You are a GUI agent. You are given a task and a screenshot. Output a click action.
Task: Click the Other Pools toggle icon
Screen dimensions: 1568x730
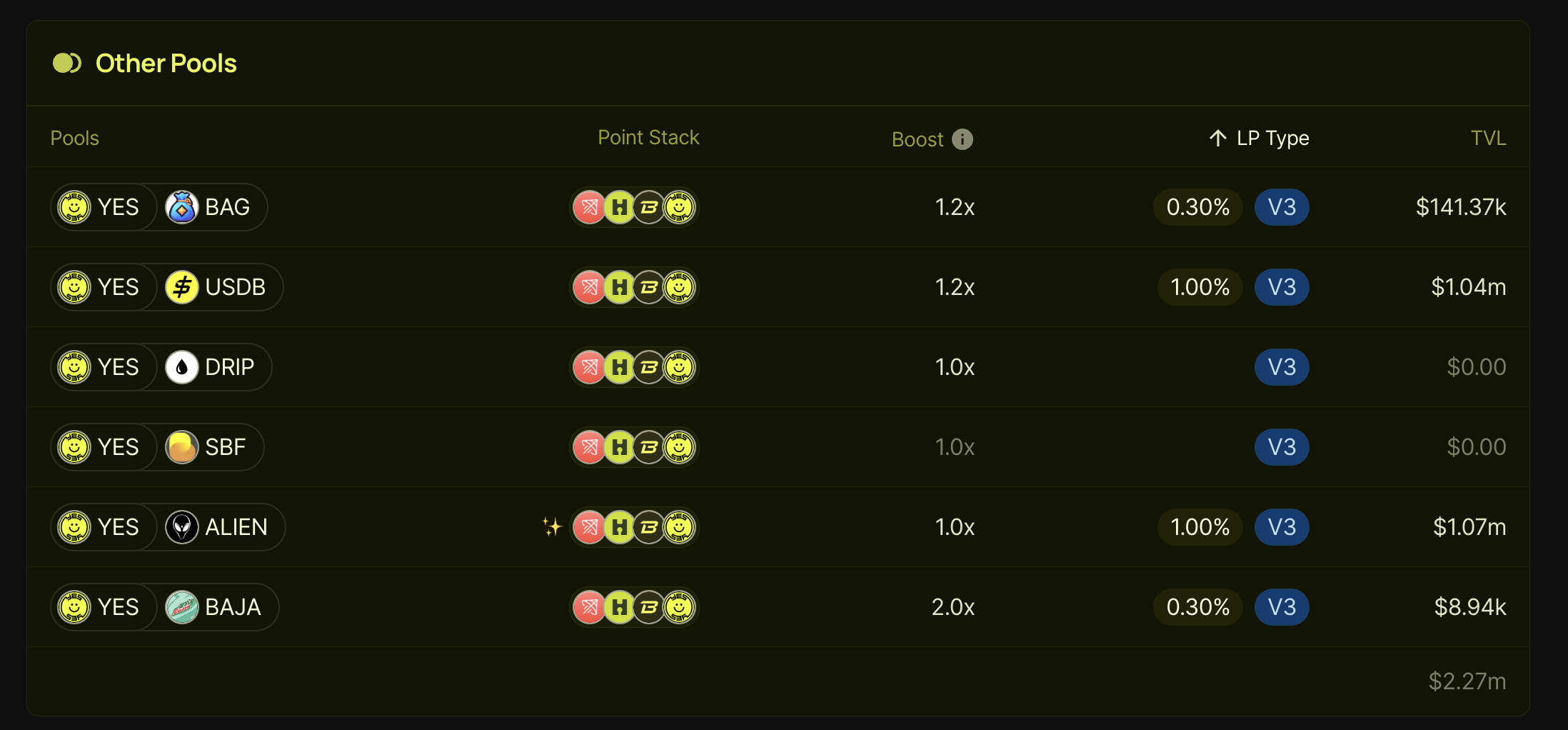67,63
